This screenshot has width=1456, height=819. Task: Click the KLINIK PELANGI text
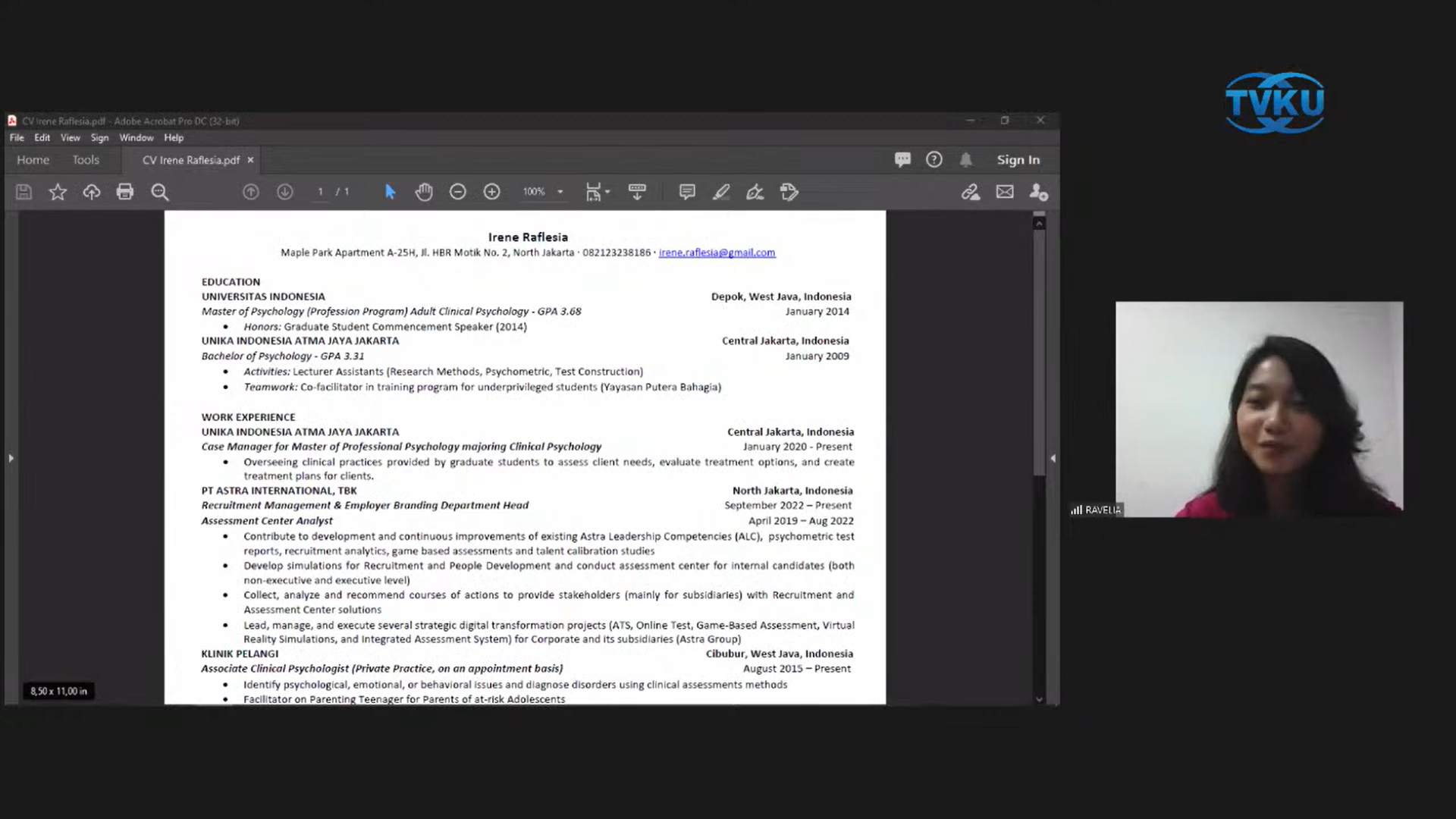click(240, 654)
